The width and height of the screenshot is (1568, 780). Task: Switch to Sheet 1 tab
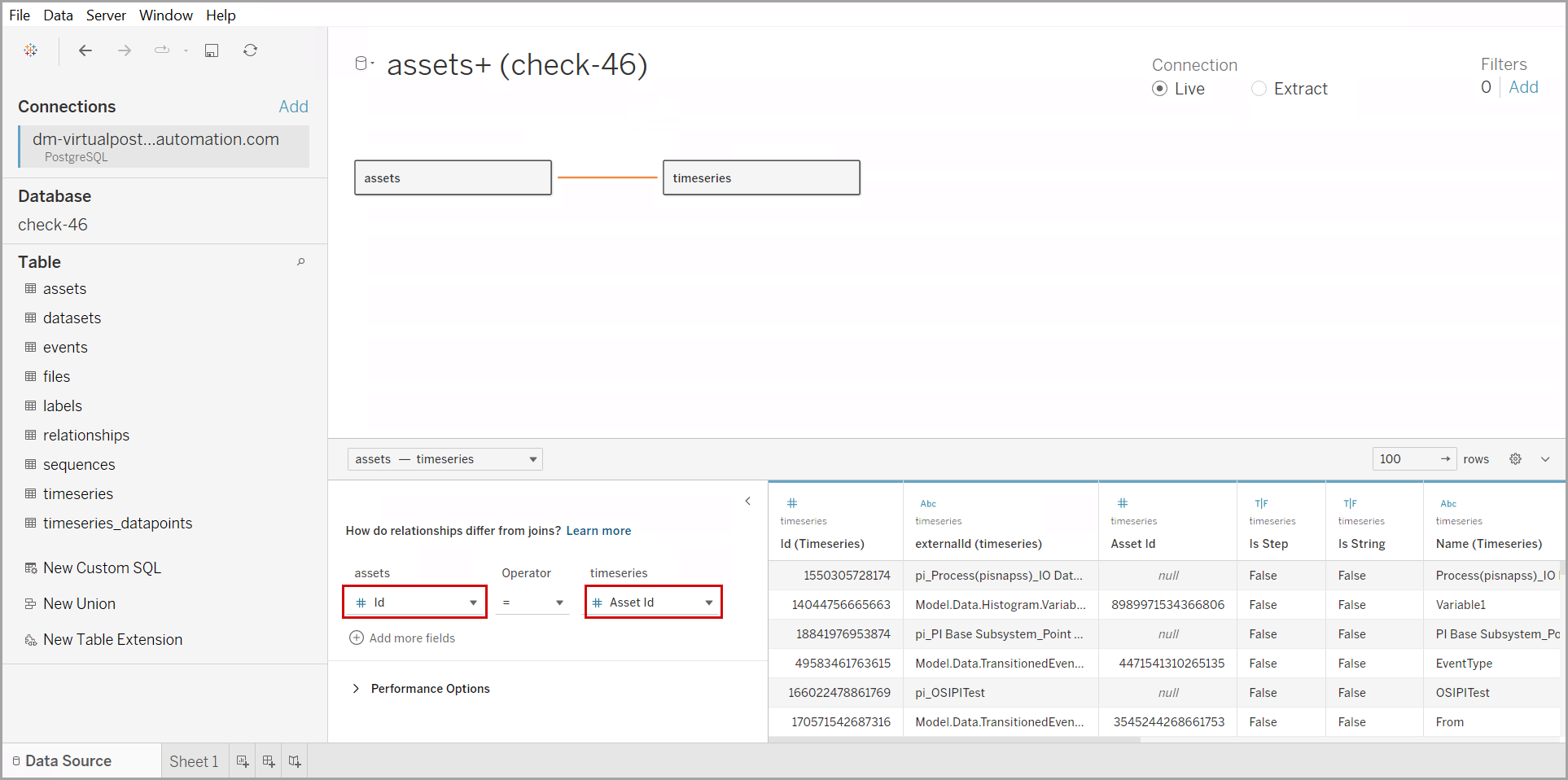[194, 761]
